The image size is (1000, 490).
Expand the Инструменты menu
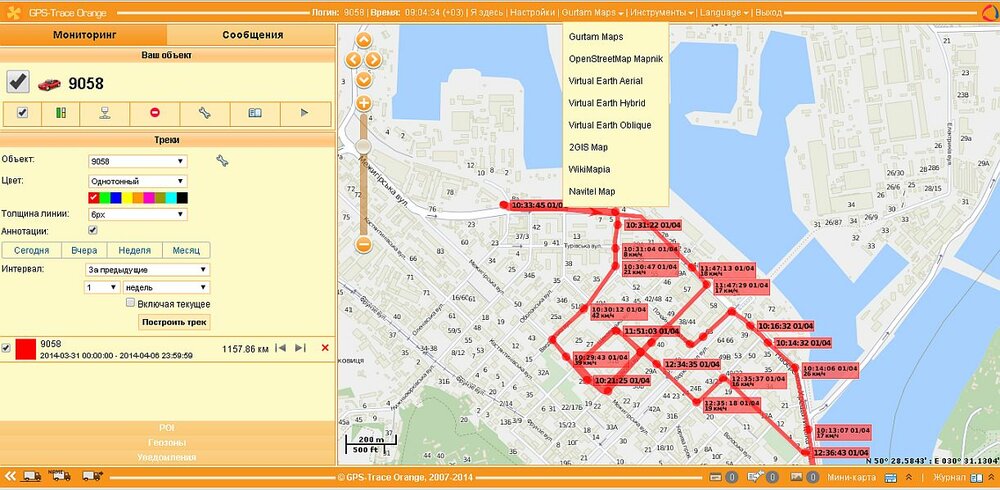(663, 12)
